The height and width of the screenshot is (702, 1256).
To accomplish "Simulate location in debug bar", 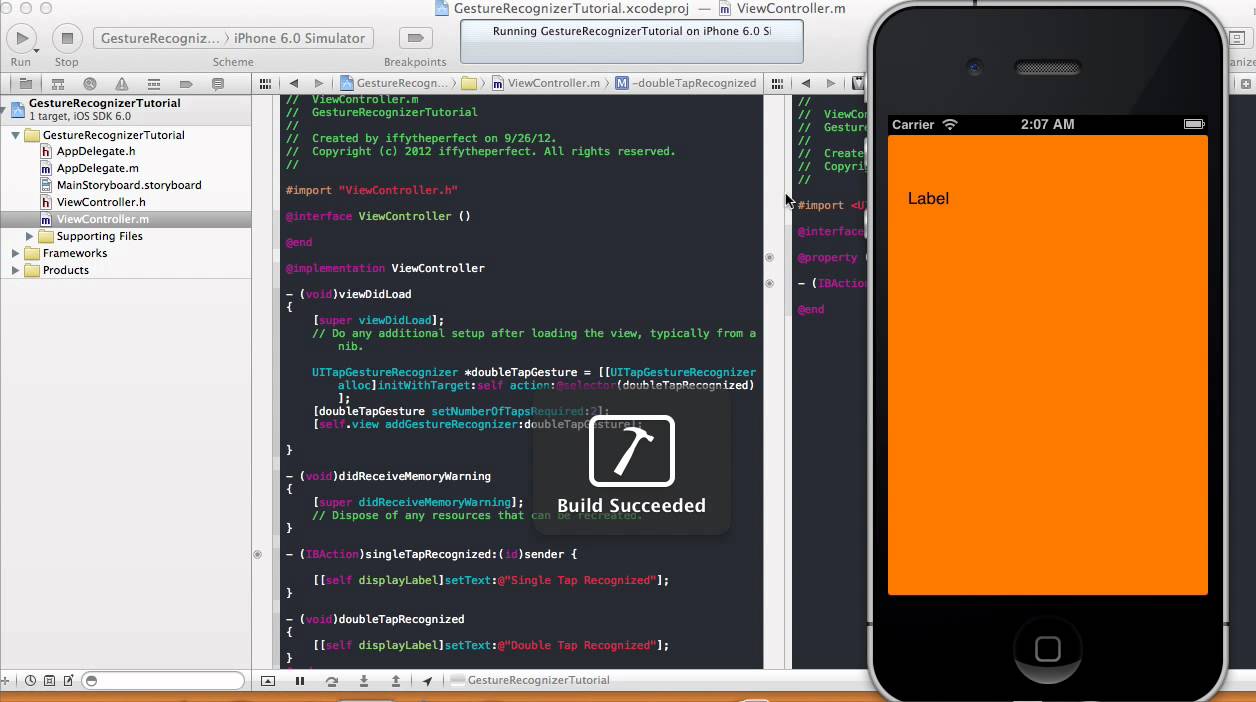I will point(428,681).
